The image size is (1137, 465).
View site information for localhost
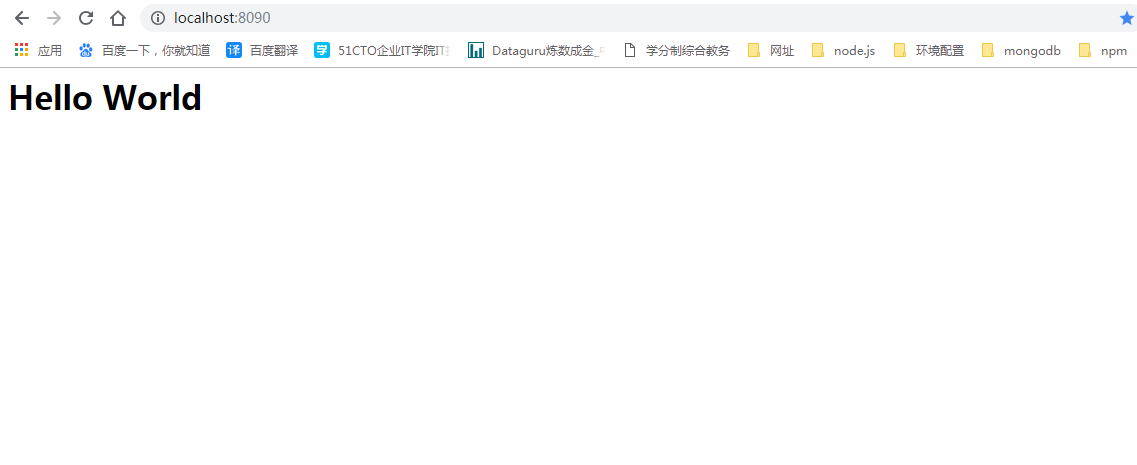(x=158, y=18)
